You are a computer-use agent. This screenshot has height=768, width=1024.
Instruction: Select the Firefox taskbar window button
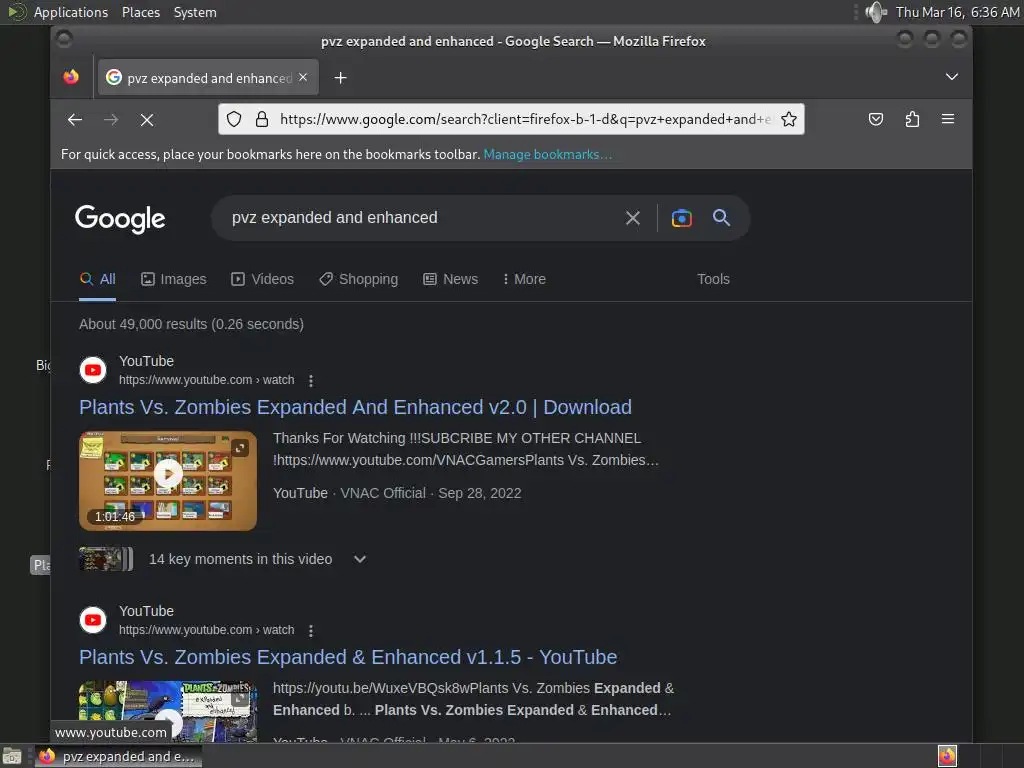pos(118,756)
